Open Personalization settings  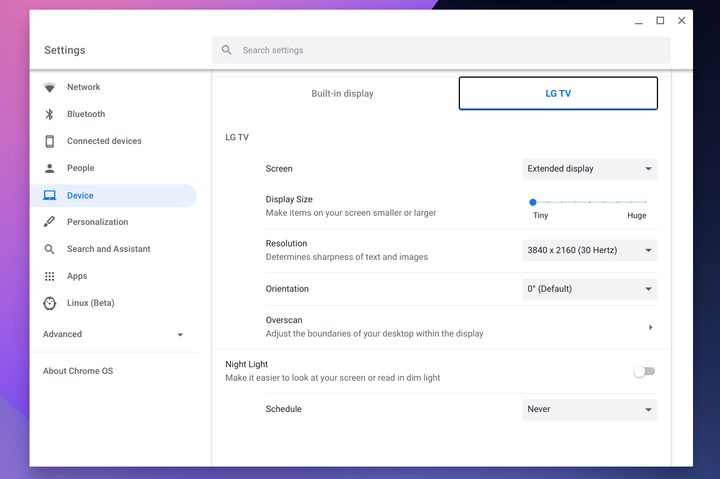(x=97, y=222)
